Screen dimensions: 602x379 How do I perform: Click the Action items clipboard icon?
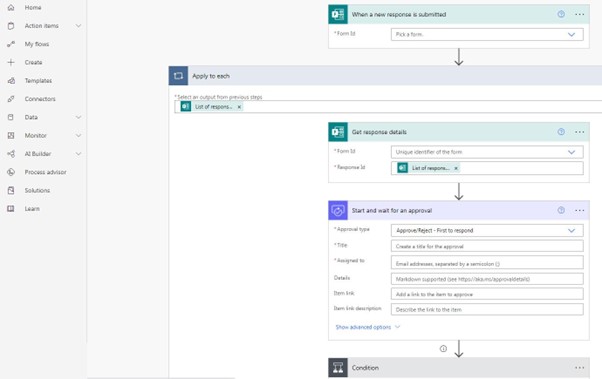[x=11, y=26]
